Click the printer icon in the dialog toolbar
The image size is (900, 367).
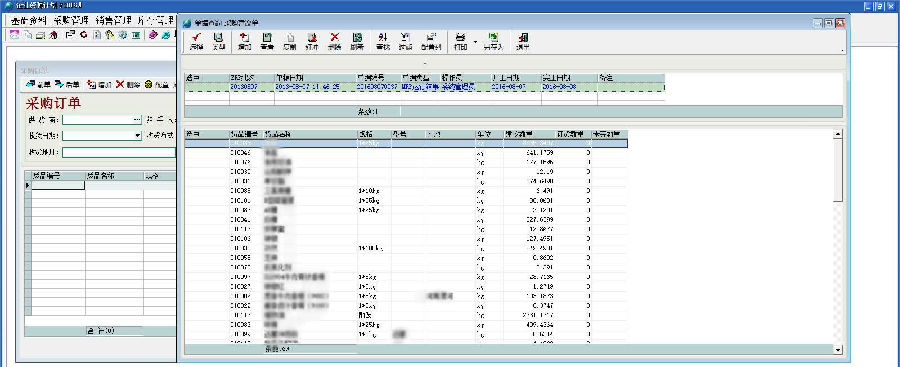[x=460, y=41]
